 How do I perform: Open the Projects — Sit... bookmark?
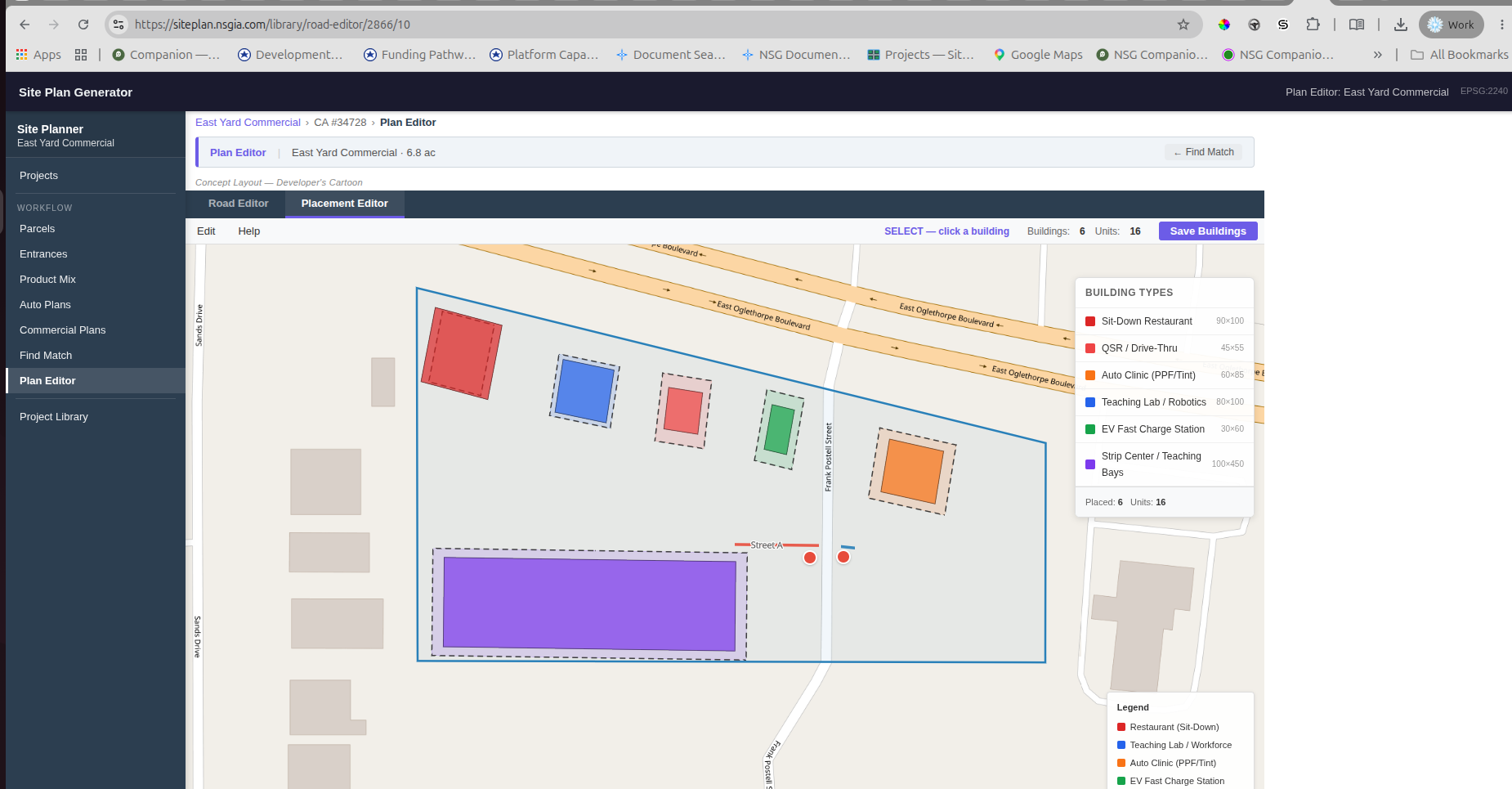920,55
